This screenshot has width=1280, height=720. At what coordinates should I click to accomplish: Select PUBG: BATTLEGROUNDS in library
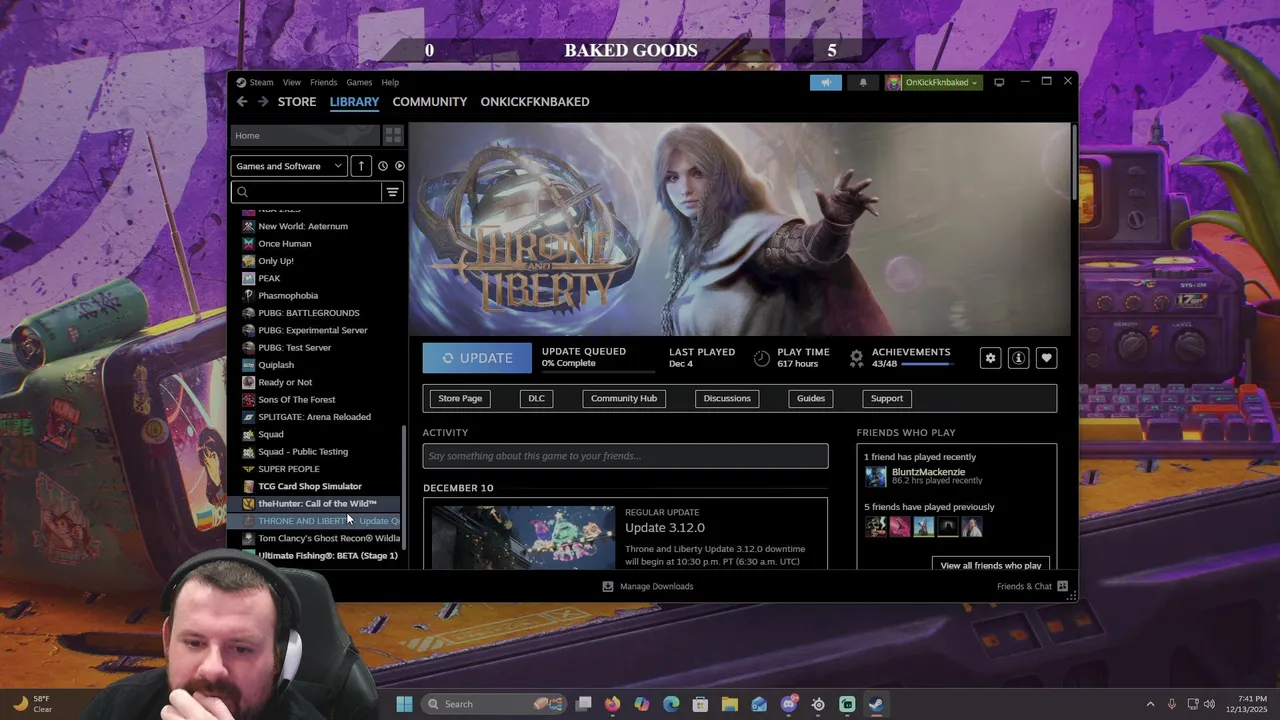point(309,313)
